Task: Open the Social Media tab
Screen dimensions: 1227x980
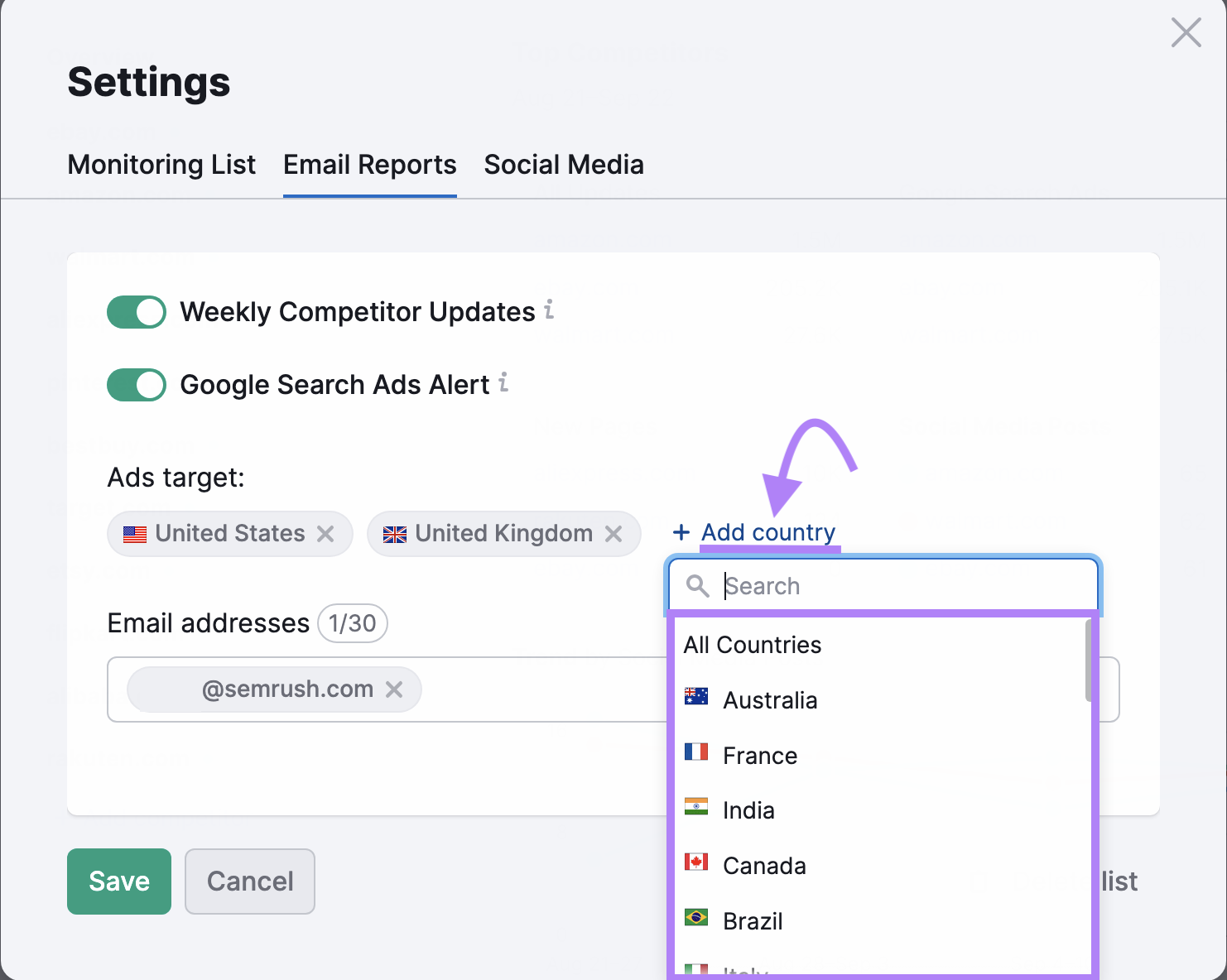Action: pyautogui.click(x=564, y=165)
